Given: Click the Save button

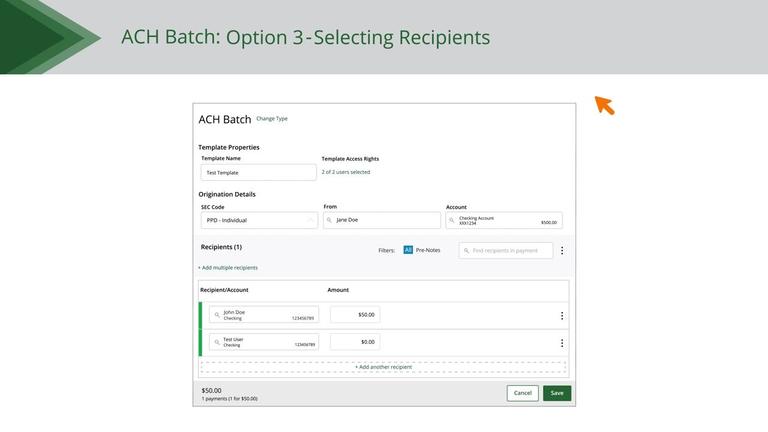Looking at the screenshot, I should tap(557, 393).
